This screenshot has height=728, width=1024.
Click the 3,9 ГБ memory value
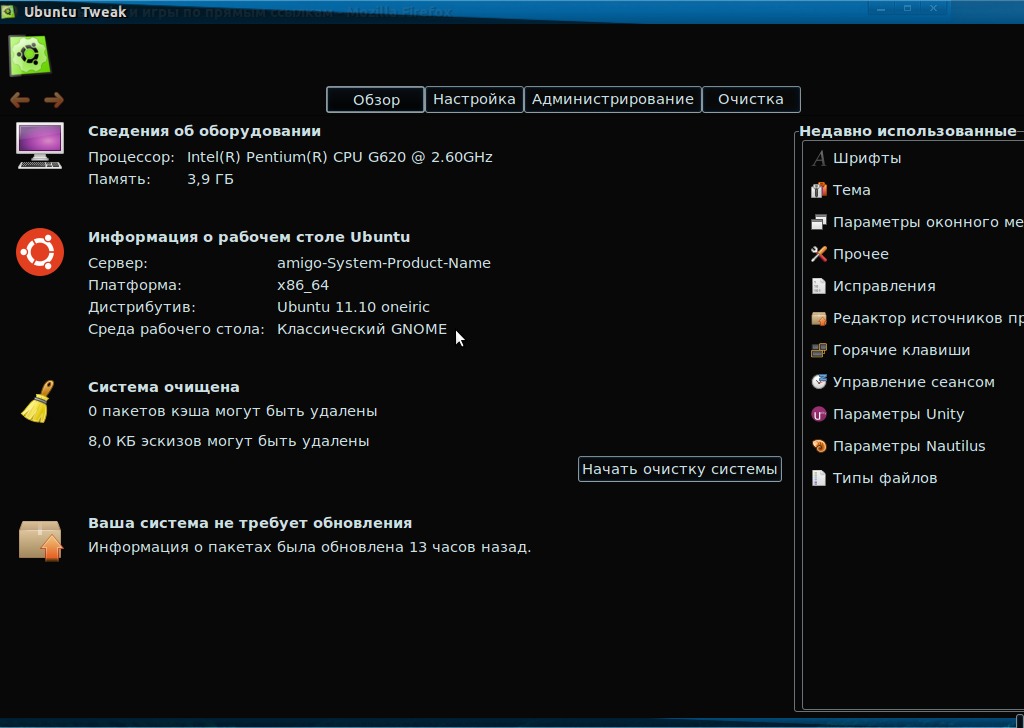210,179
